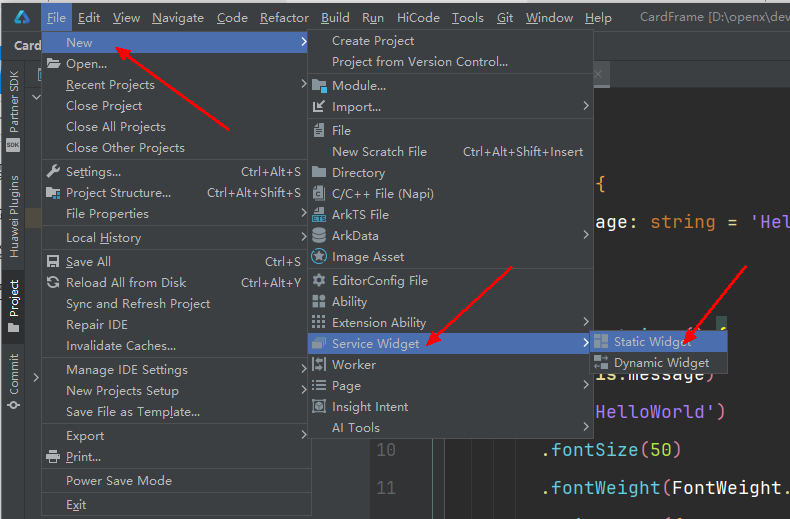This screenshot has width=790, height=519.
Task: Click the Module folder icon
Action: (319, 86)
